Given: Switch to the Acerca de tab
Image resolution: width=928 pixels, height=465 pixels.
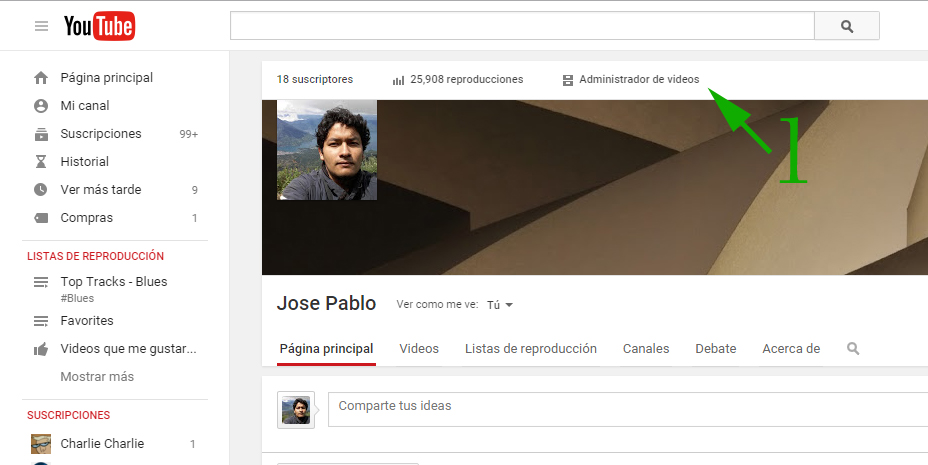Looking at the screenshot, I should (791, 349).
